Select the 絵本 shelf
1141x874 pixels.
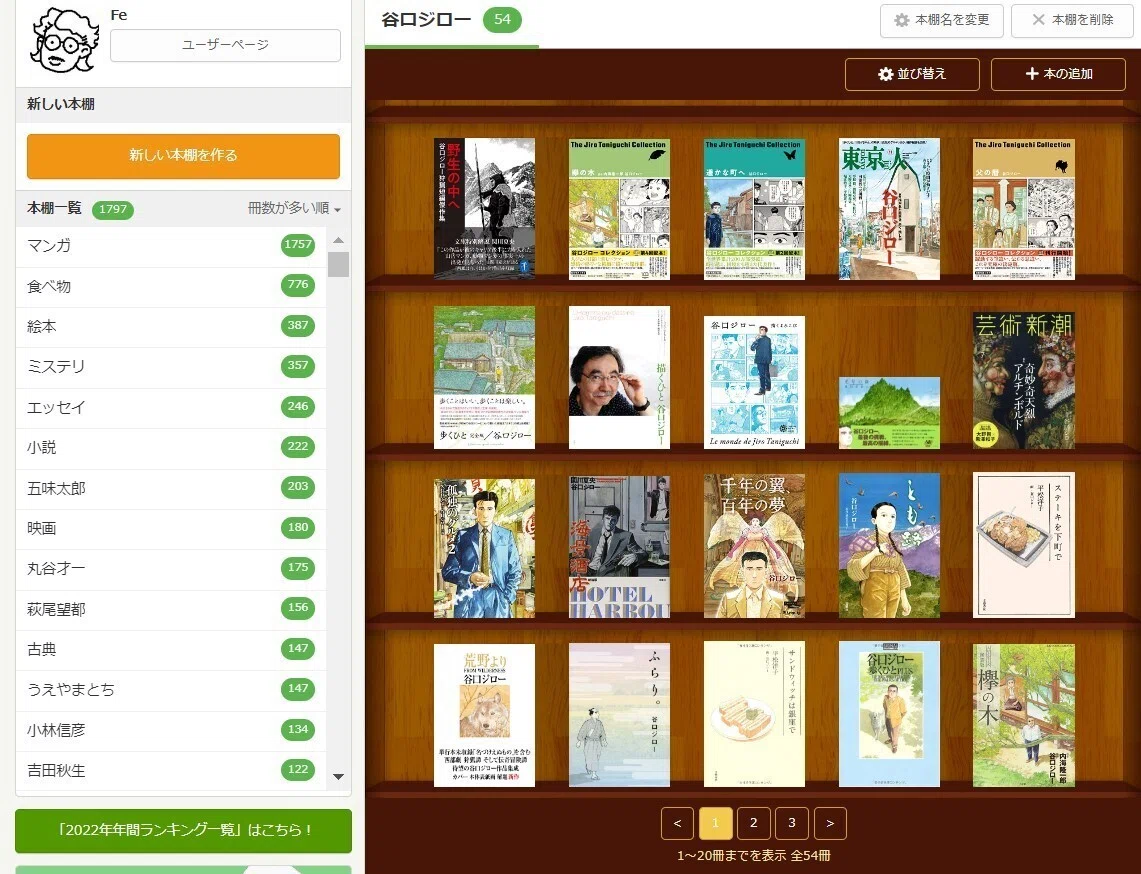click(x=171, y=327)
